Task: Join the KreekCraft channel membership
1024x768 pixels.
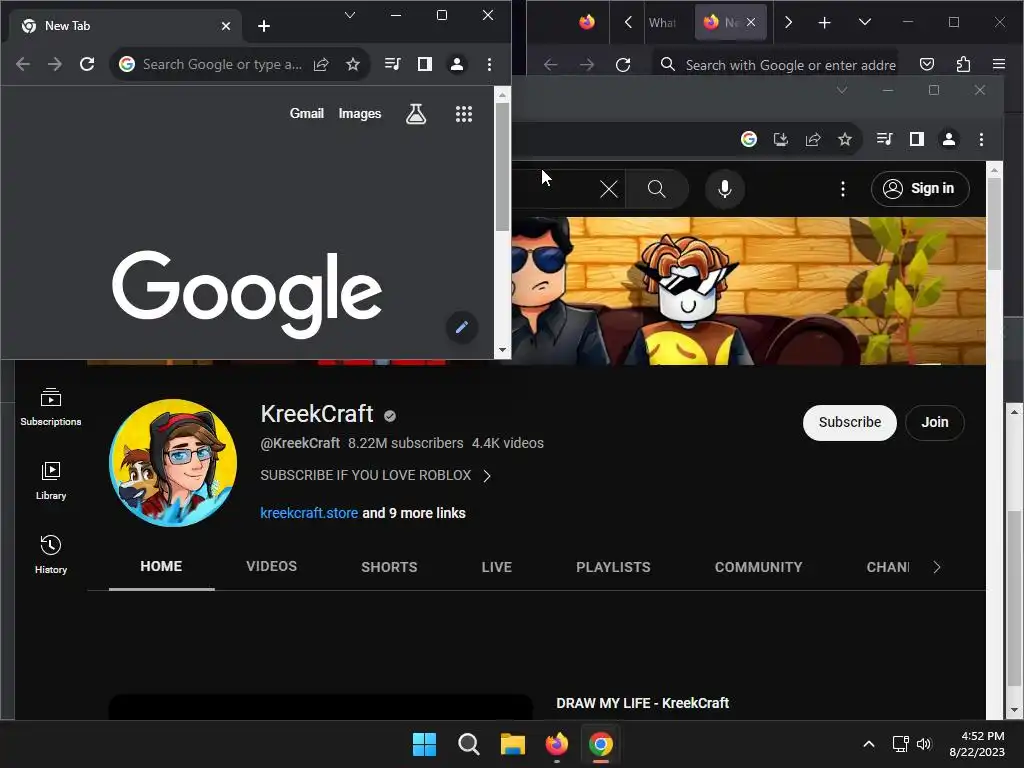Action: [935, 423]
